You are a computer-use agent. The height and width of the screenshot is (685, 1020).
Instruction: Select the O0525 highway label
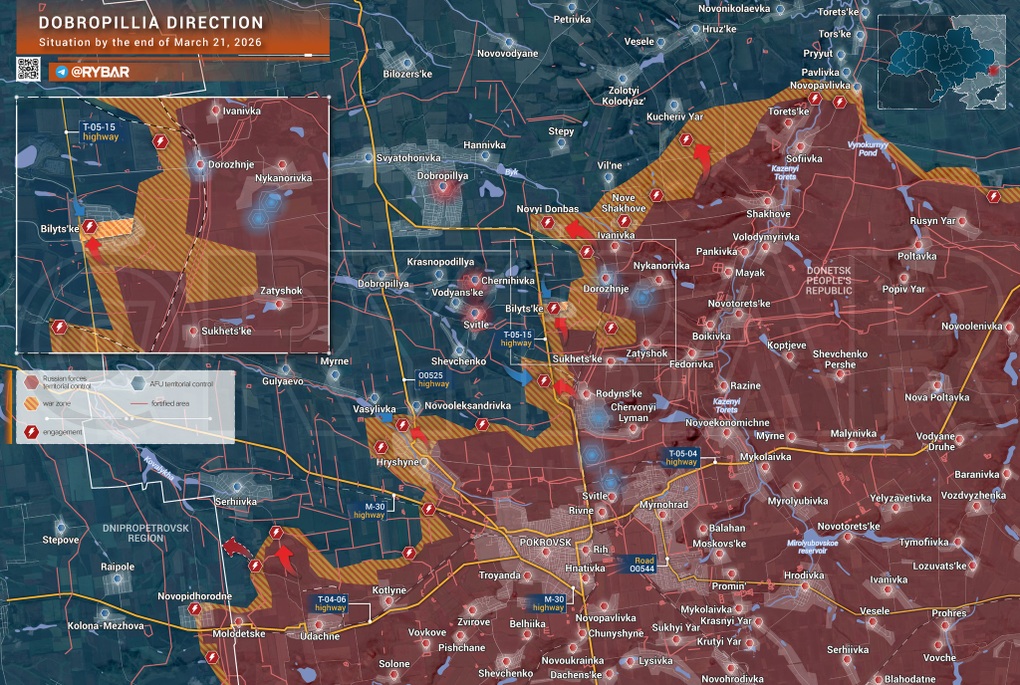[433, 380]
